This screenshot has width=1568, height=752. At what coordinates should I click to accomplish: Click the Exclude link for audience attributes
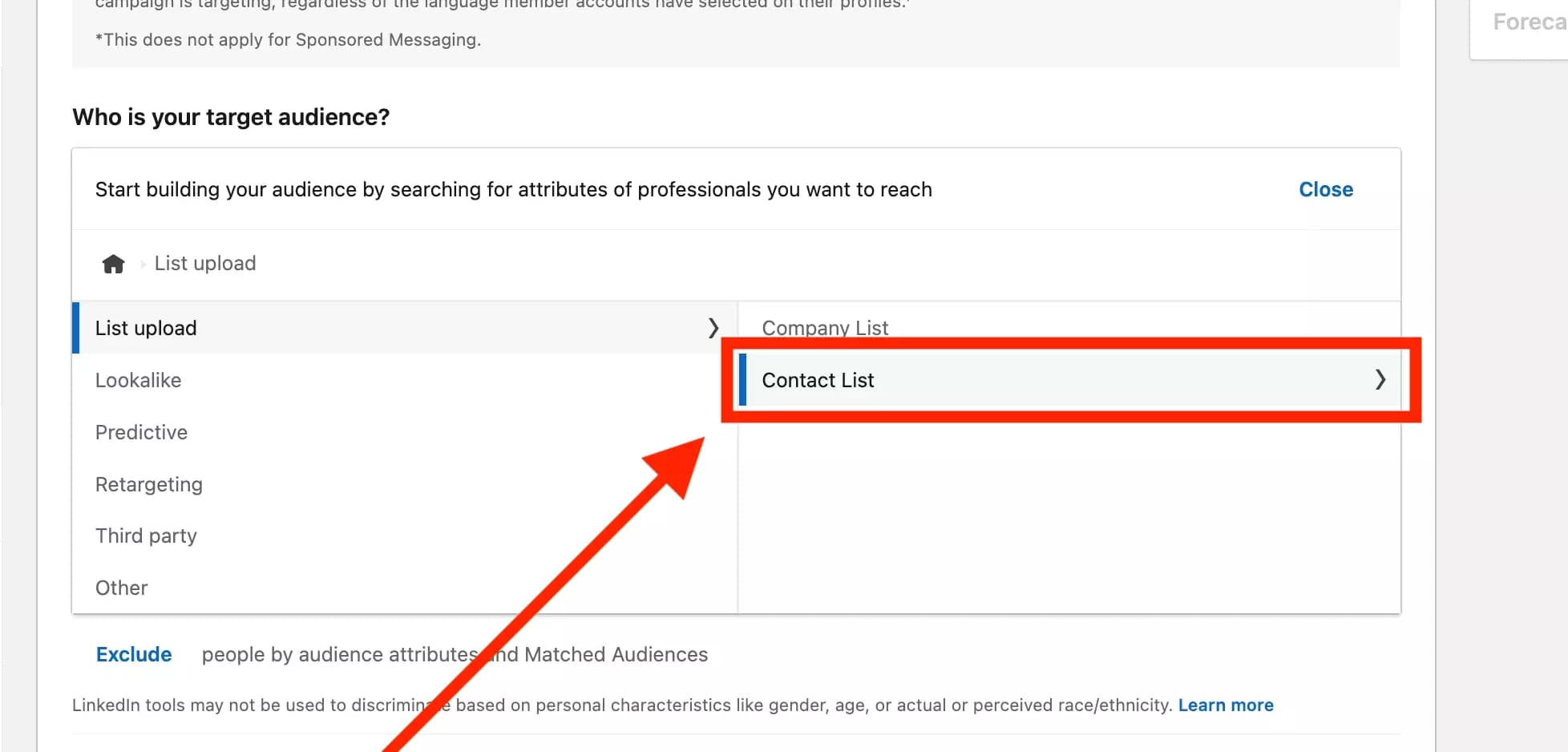133,654
